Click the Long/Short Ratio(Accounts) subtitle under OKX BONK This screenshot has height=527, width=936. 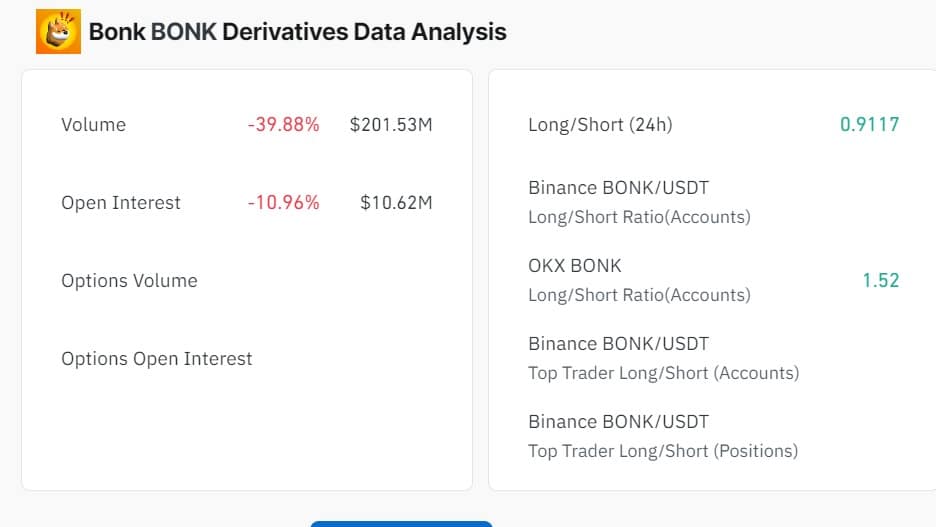pos(638,295)
